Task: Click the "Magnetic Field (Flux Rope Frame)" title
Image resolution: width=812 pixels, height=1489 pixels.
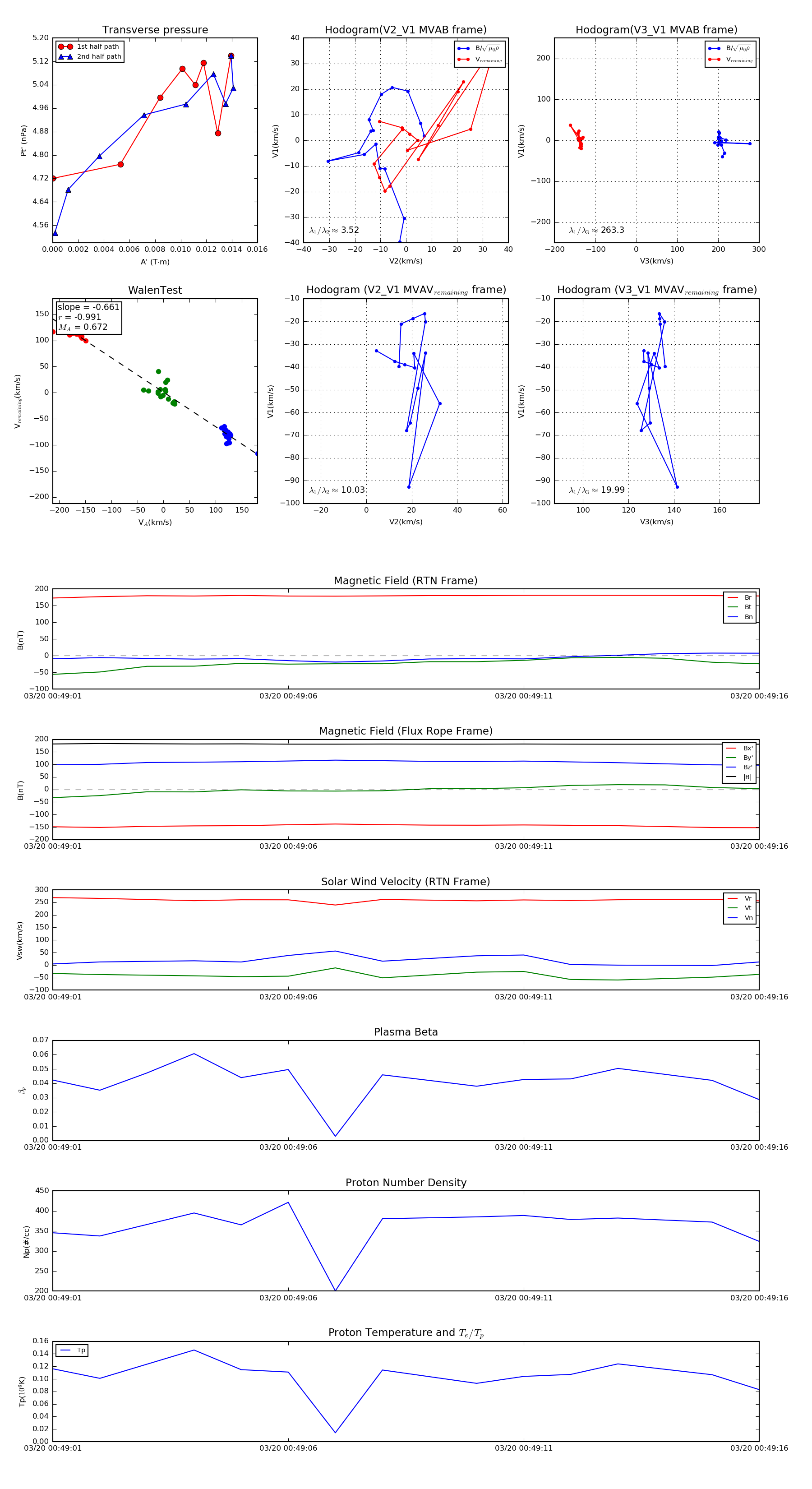Action: 406,731
